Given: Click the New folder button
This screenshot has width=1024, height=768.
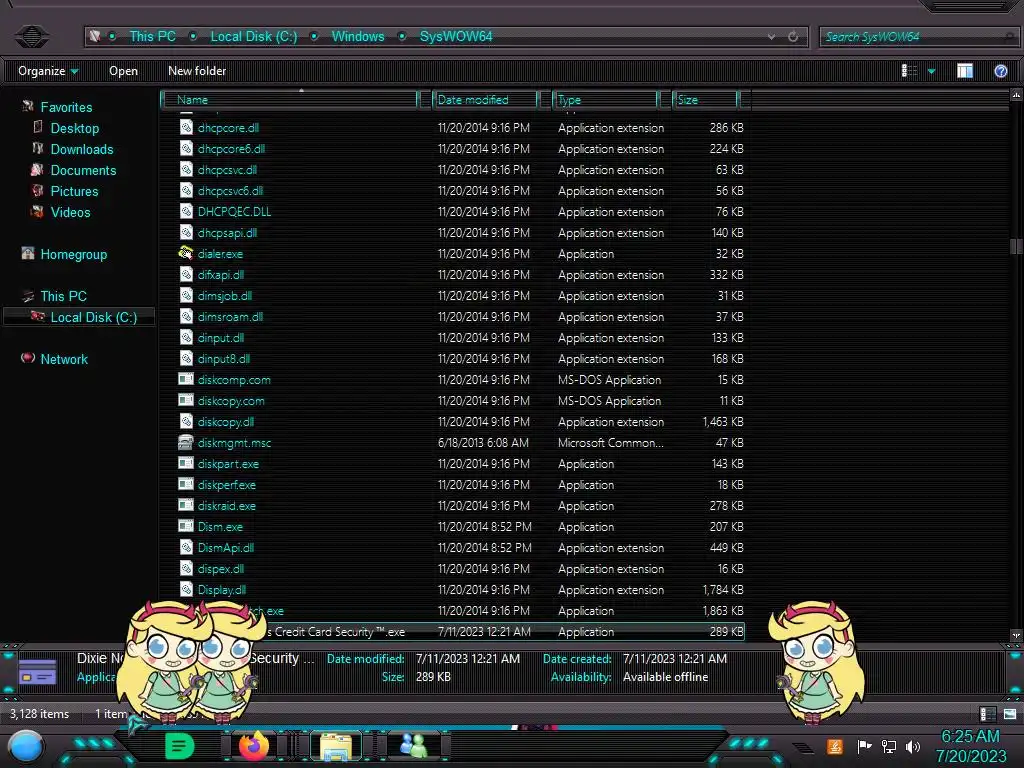Looking at the screenshot, I should pyautogui.click(x=197, y=71).
